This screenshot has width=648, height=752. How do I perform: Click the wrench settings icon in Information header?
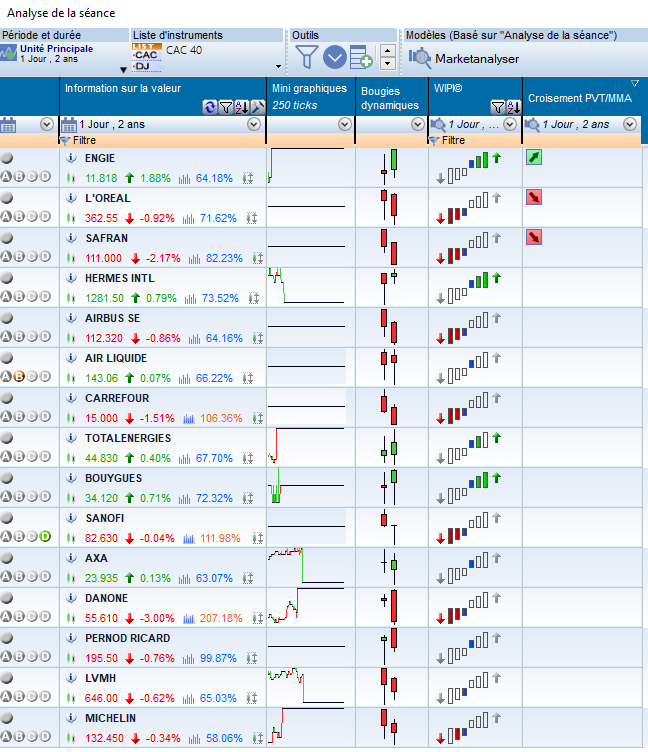[x=258, y=107]
